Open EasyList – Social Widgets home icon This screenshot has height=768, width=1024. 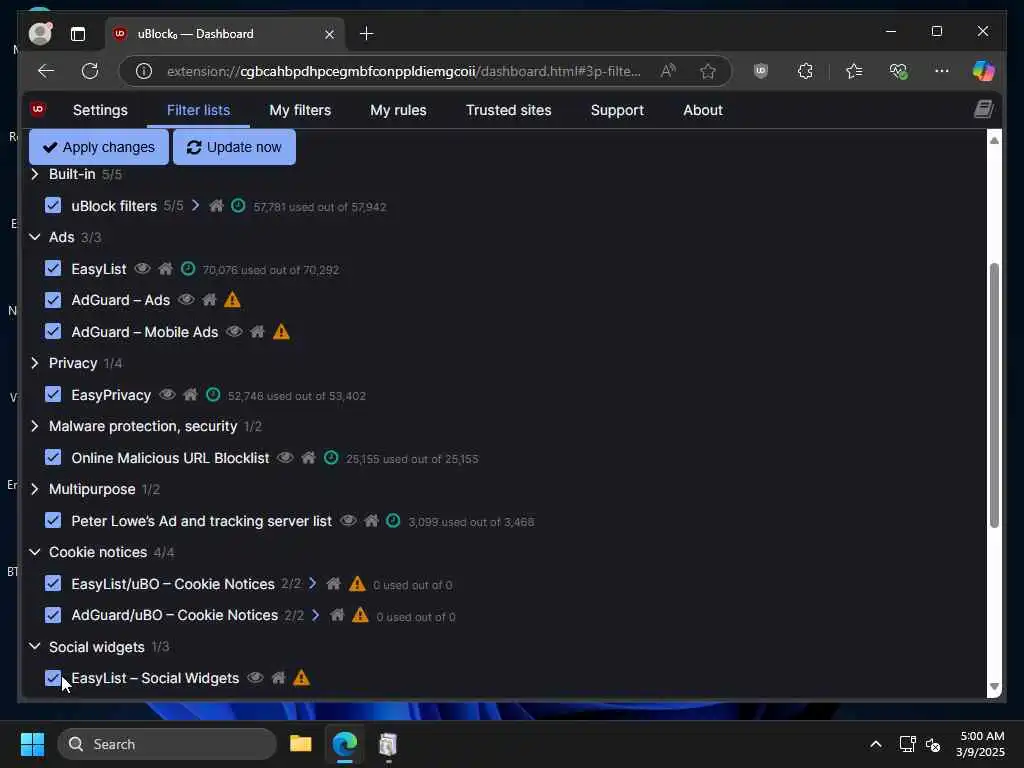point(278,678)
